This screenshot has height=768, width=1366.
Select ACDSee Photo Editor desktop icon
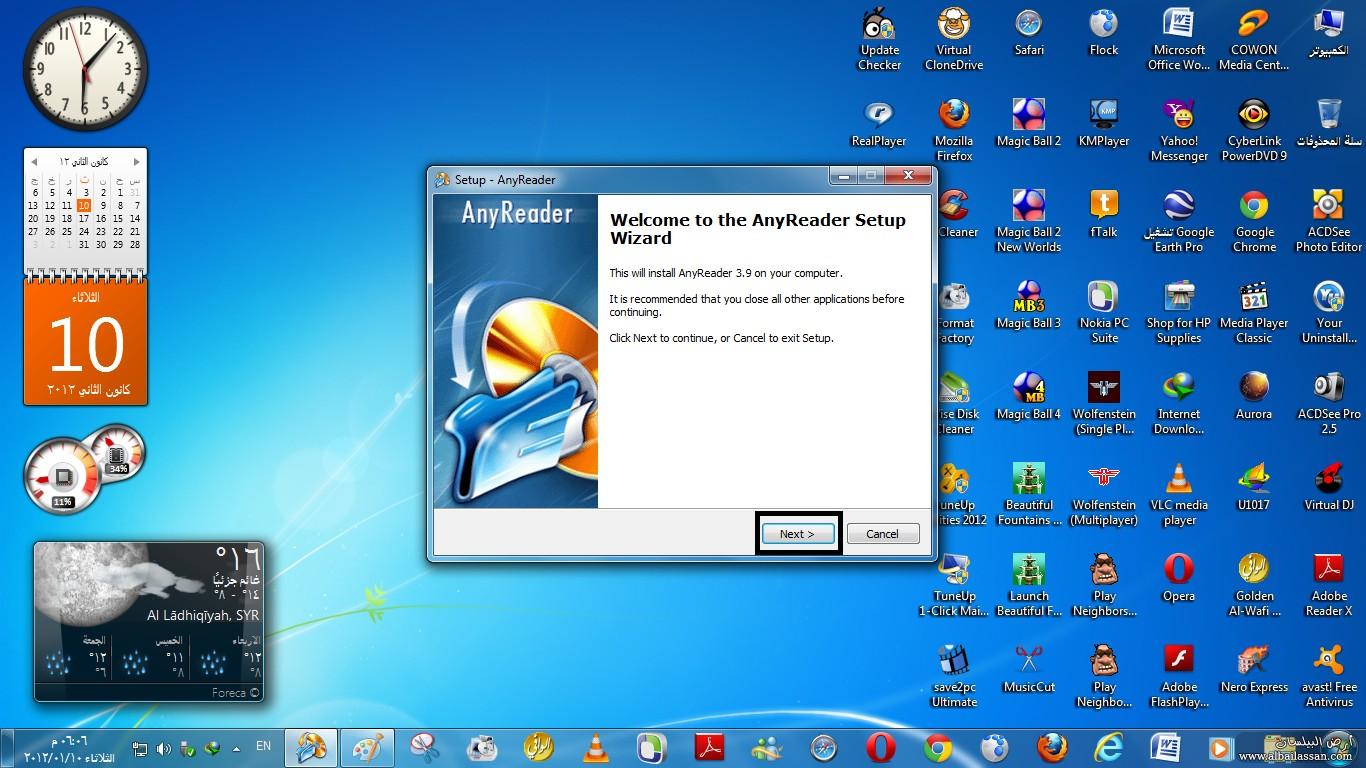[x=1329, y=222]
